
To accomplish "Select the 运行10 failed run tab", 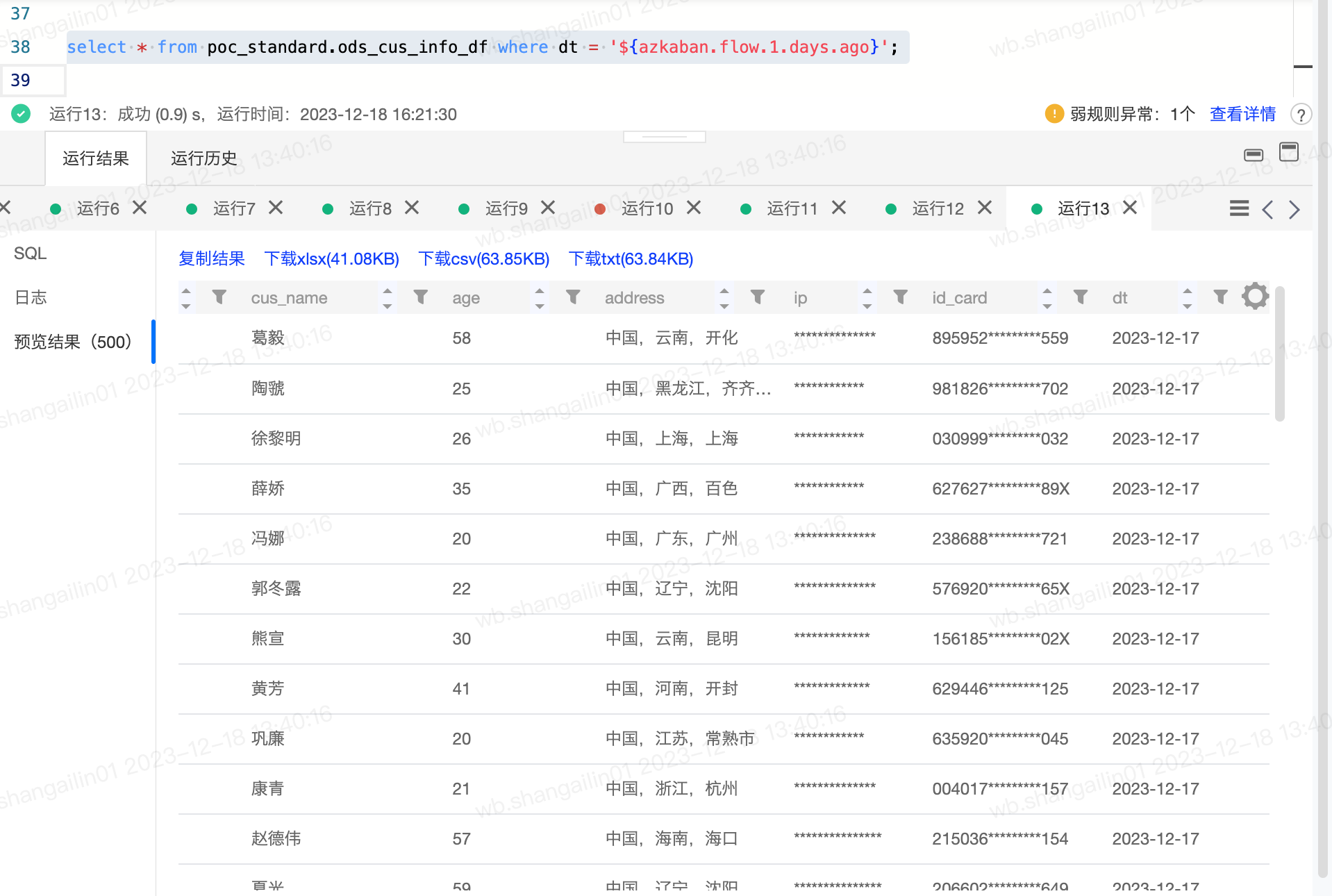I will (647, 208).
